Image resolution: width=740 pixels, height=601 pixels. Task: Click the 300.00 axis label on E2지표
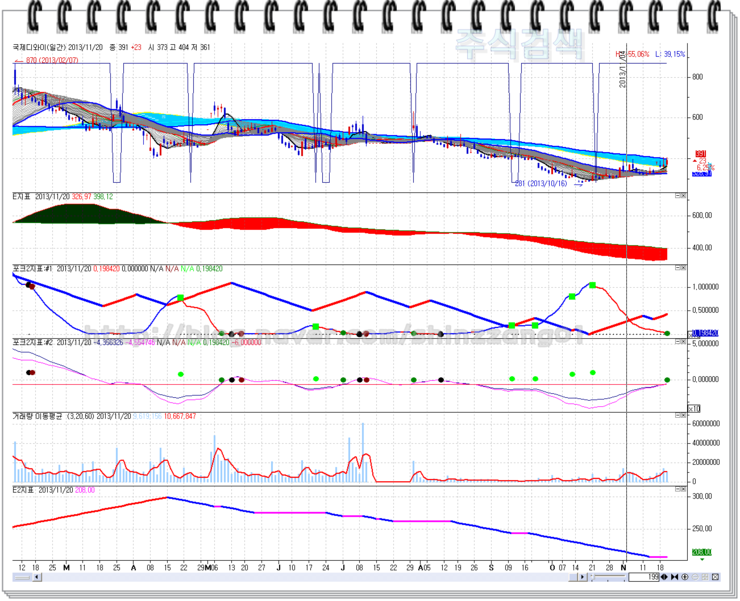point(702,497)
